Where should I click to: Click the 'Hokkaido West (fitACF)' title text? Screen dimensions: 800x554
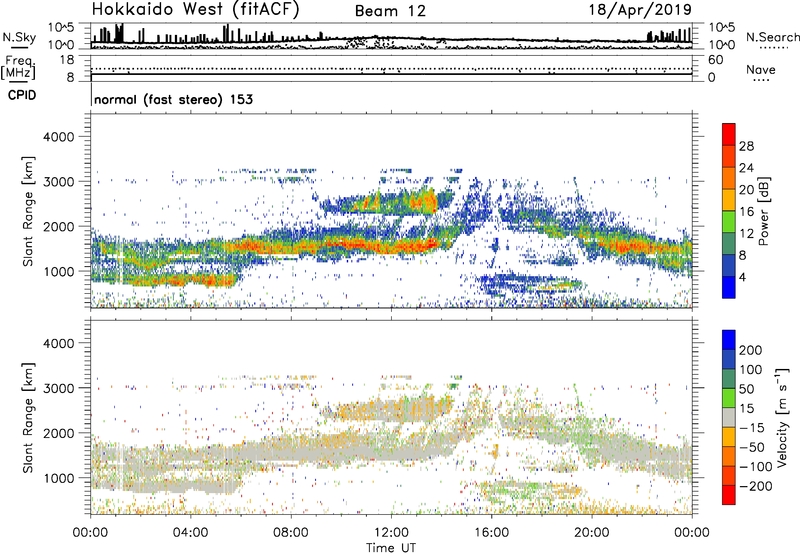point(195,9)
